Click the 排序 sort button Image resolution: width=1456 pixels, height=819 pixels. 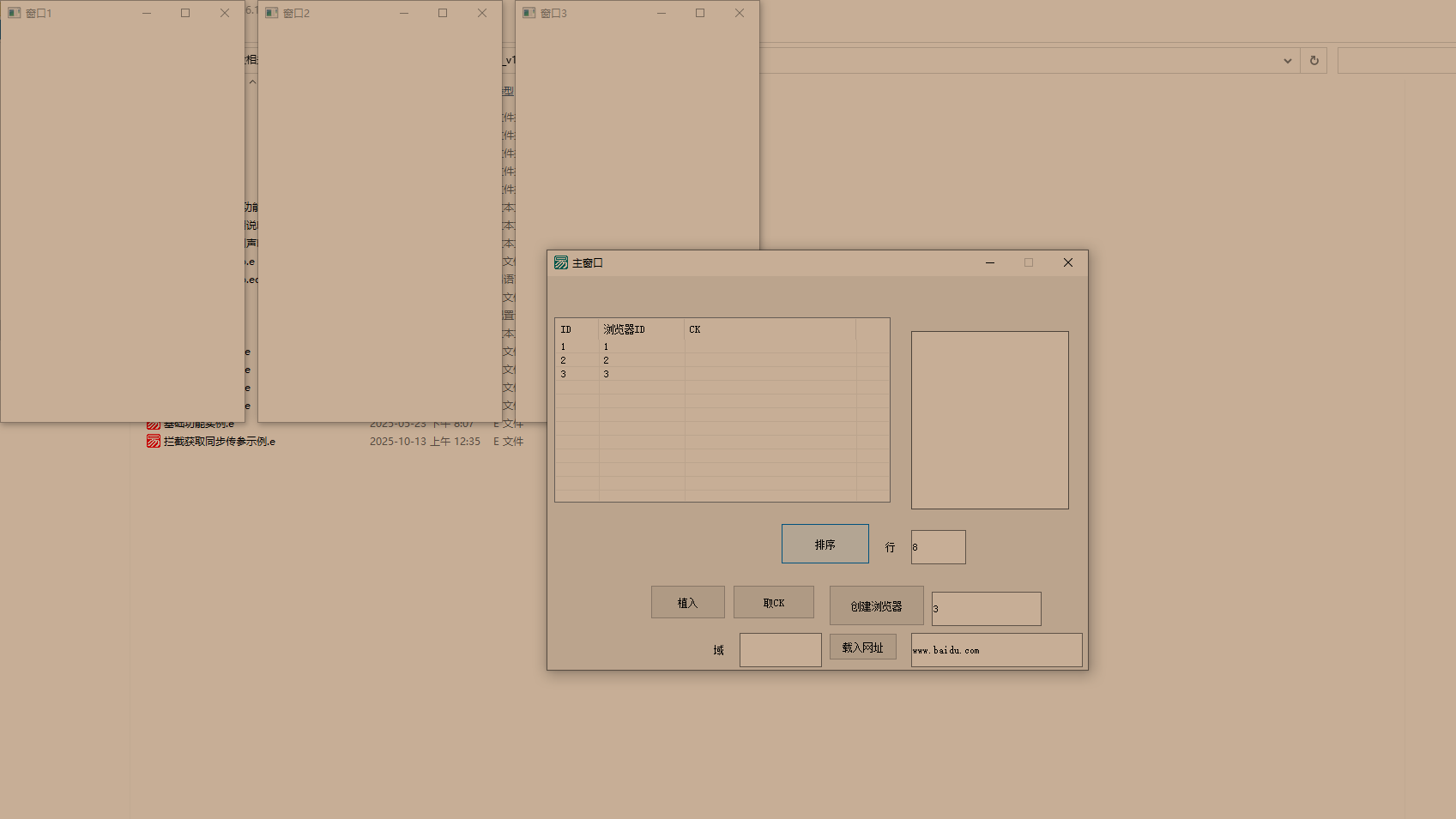[x=825, y=544]
